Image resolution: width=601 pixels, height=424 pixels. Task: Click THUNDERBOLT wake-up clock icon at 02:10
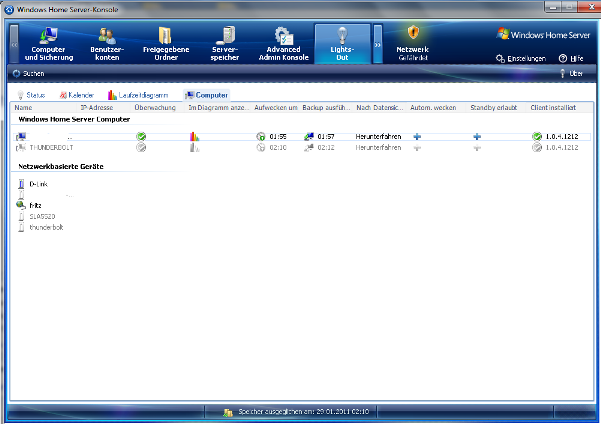261,148
